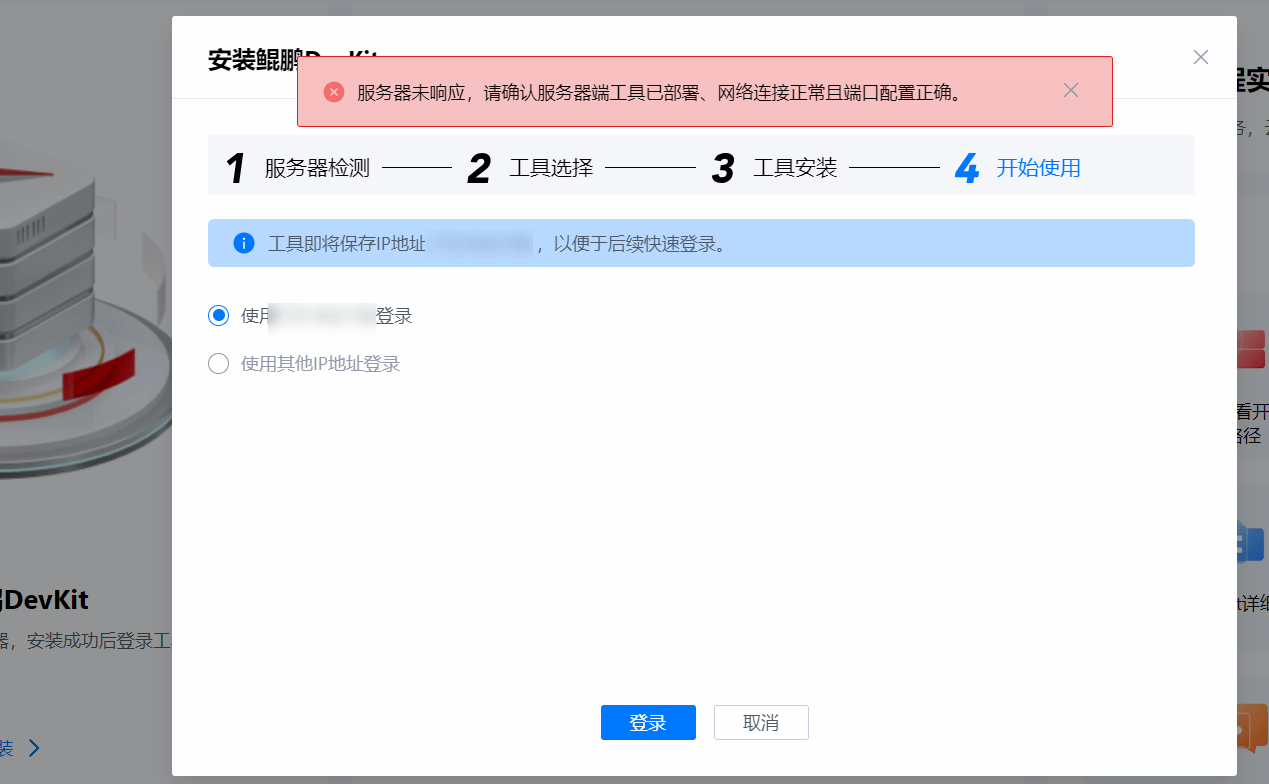Click the 取消 button
1269x784 pixels.
(761, 723)
